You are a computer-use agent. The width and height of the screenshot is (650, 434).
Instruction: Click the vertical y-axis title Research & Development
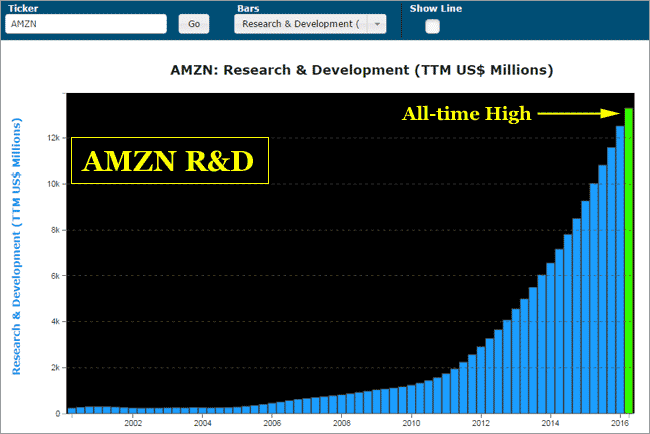17,247
